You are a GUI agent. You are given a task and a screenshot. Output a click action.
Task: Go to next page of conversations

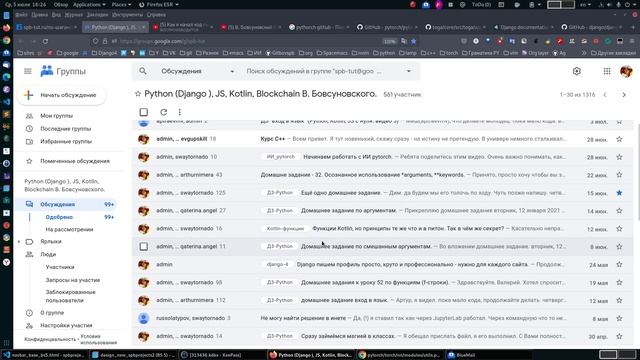coord(624,95)
